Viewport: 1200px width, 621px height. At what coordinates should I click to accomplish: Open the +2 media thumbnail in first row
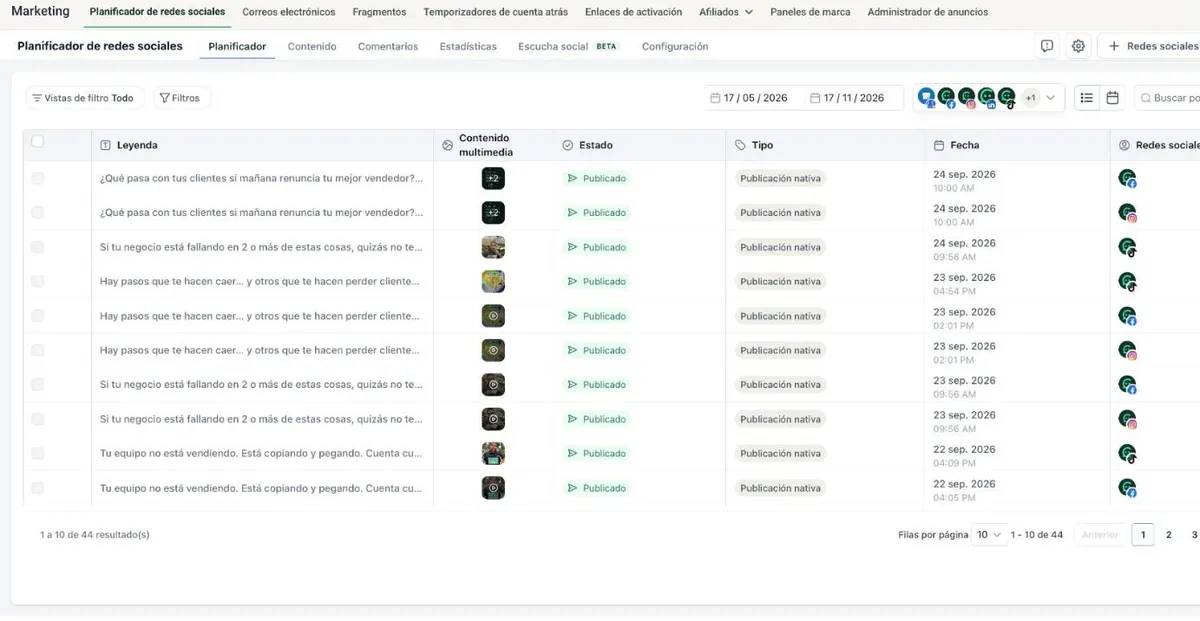tap(493, 178)
